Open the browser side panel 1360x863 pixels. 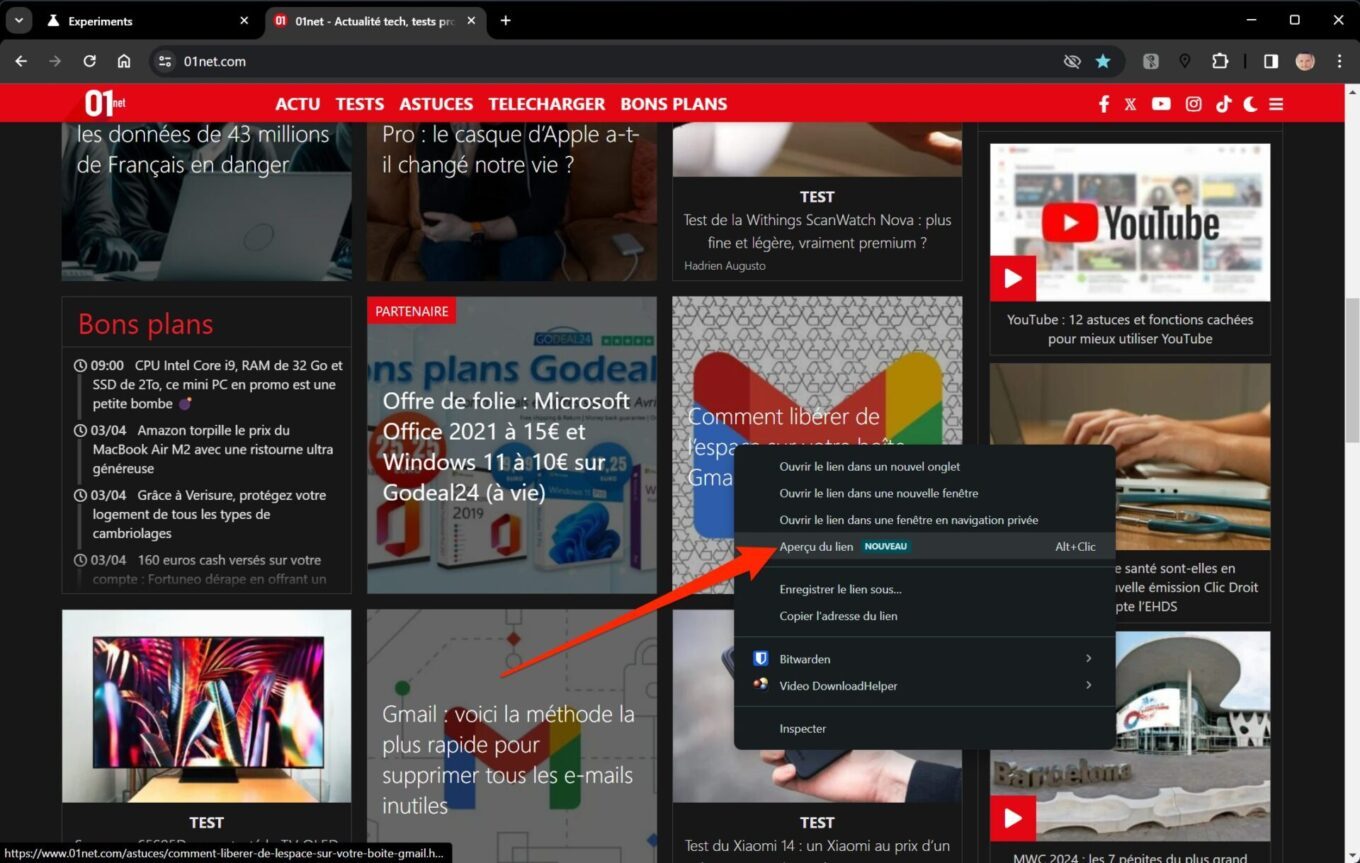[1271, 61]
